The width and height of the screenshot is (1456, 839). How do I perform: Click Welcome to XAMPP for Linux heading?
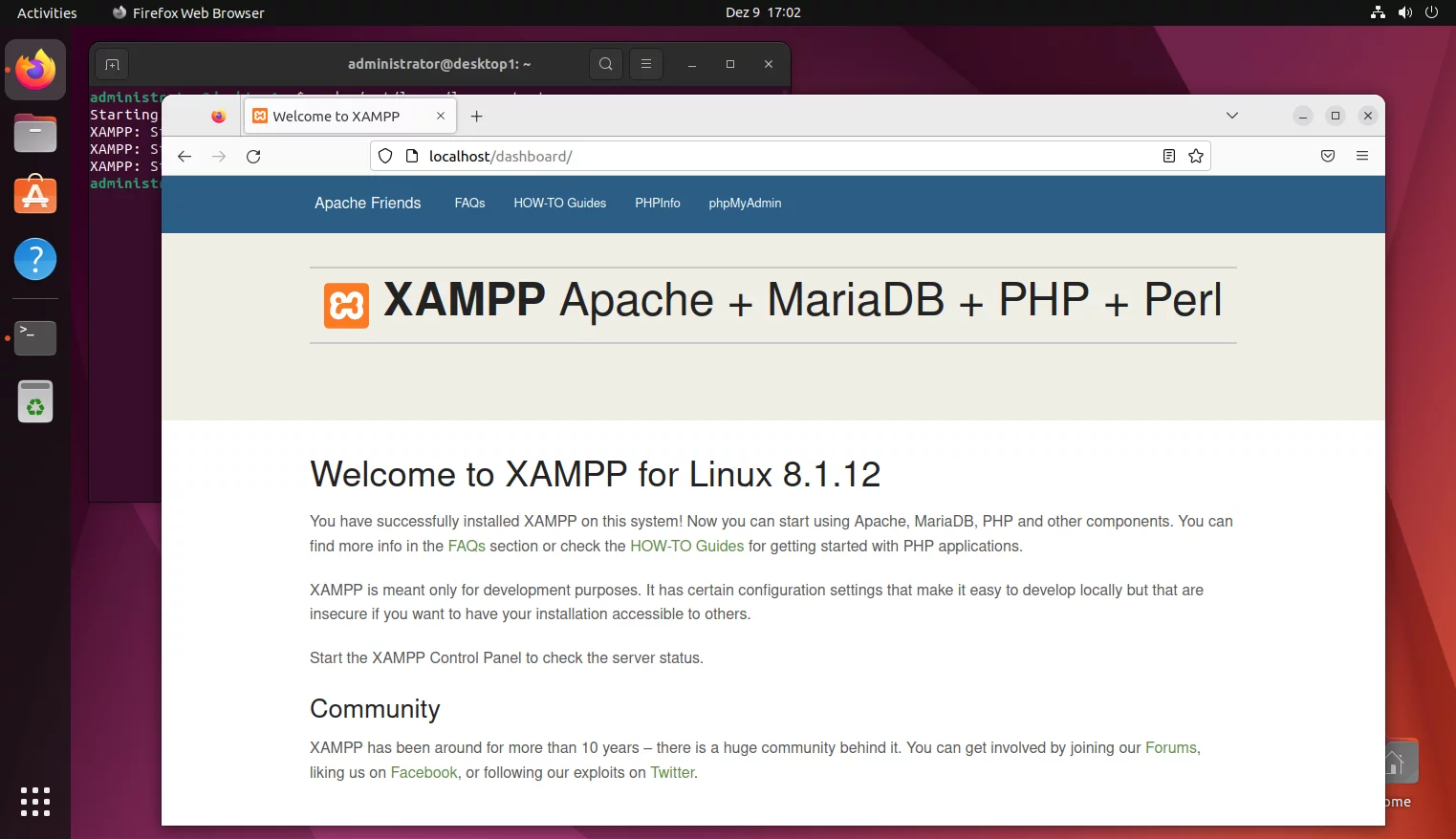point(595,474)
